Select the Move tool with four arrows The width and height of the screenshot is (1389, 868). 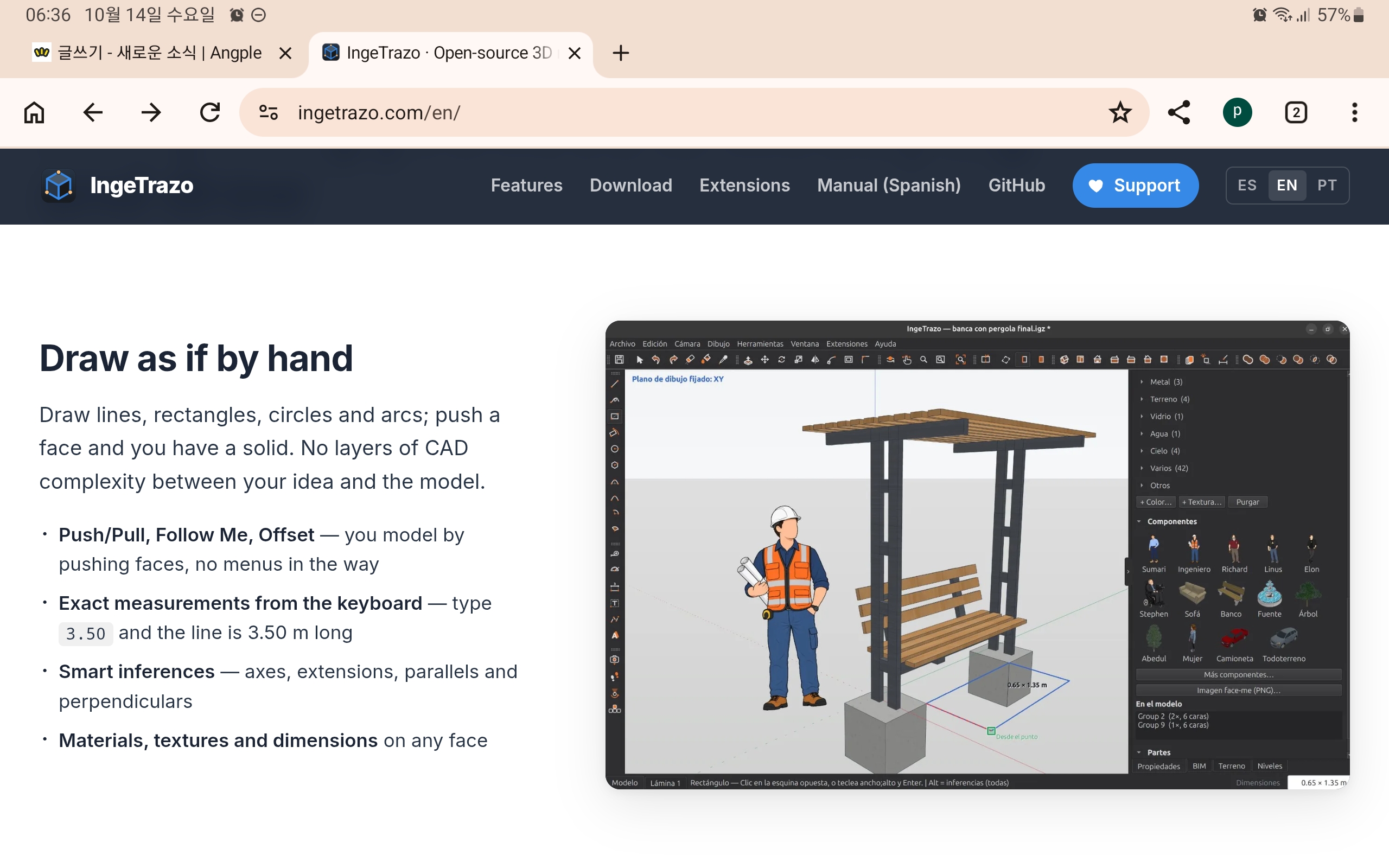(x=764, y=360)
